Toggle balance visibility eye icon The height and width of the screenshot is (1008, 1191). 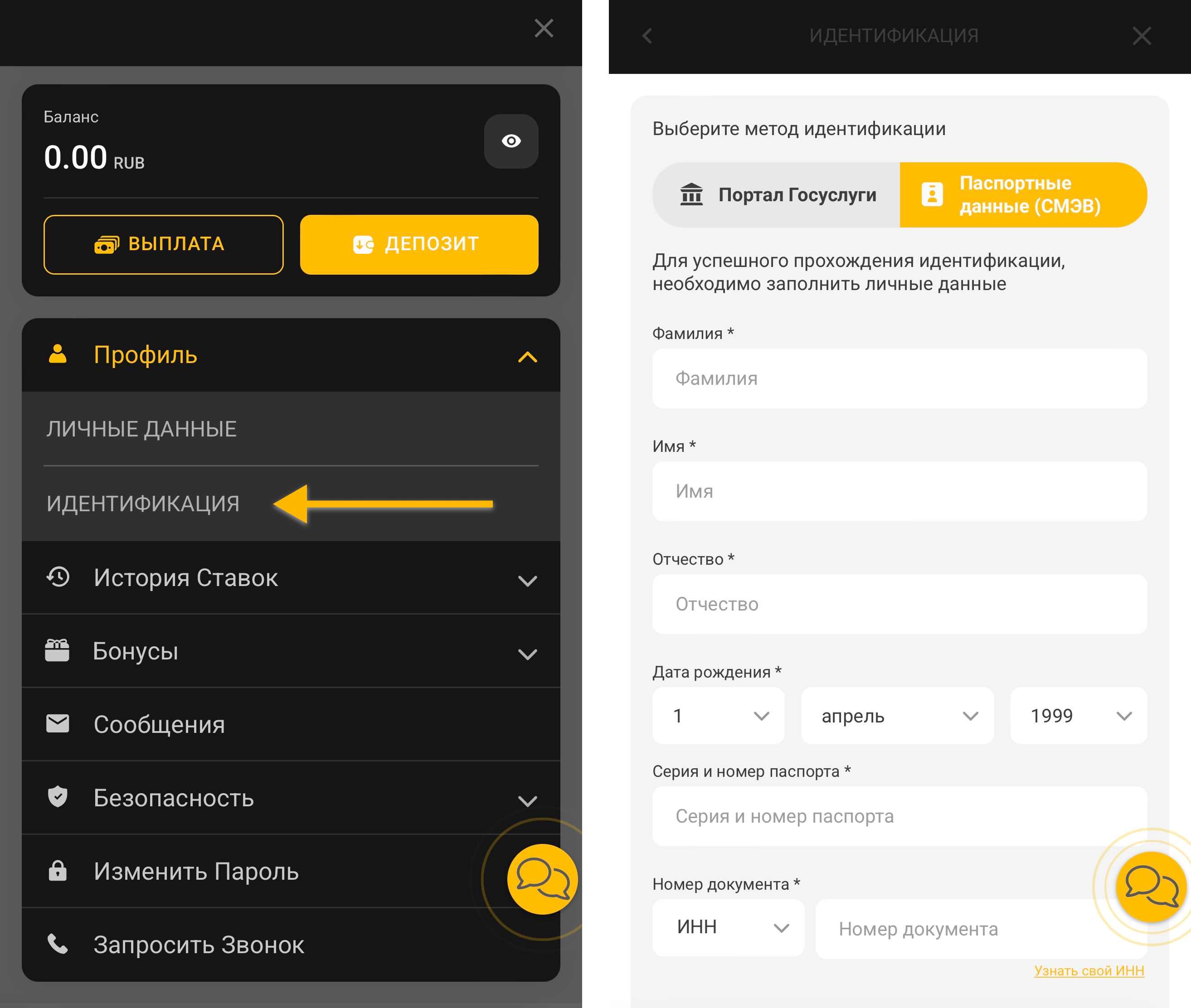coord(510,141)
